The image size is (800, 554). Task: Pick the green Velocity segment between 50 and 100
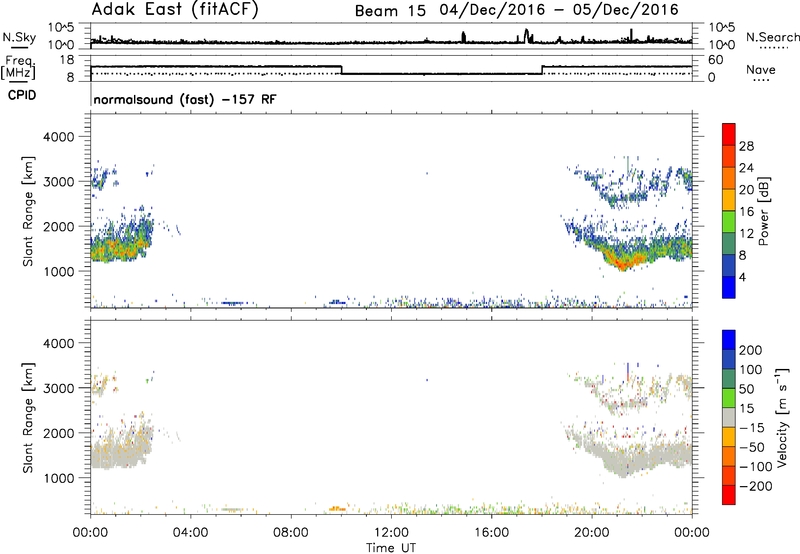[x=729, y=379]
